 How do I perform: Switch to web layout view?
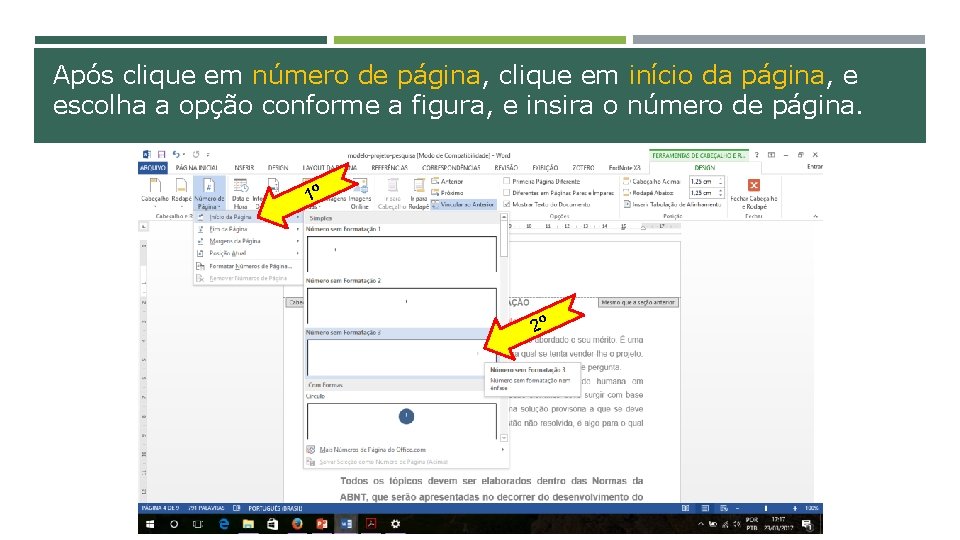point(724,508)
